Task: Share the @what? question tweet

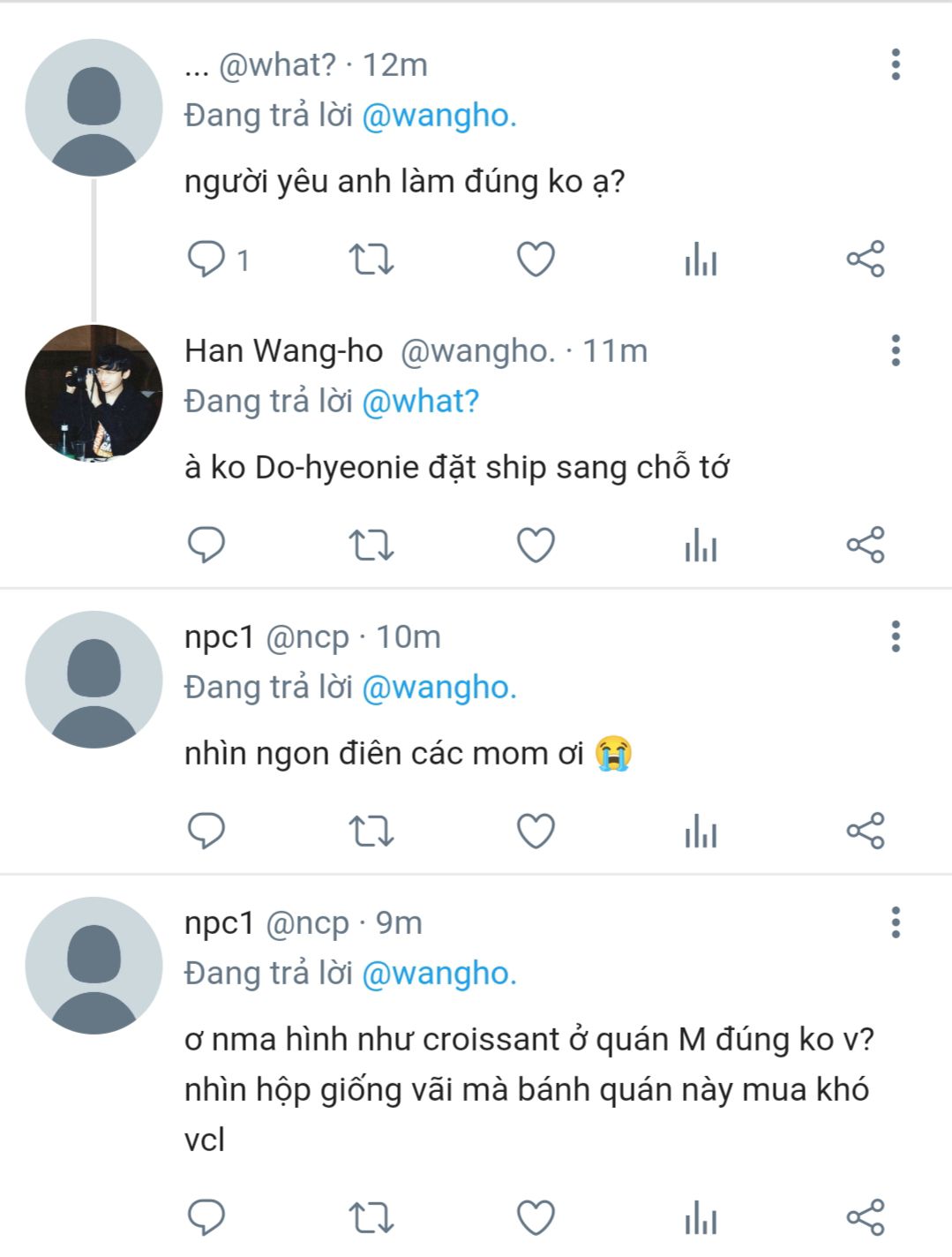Action: (x=865, y=259)
